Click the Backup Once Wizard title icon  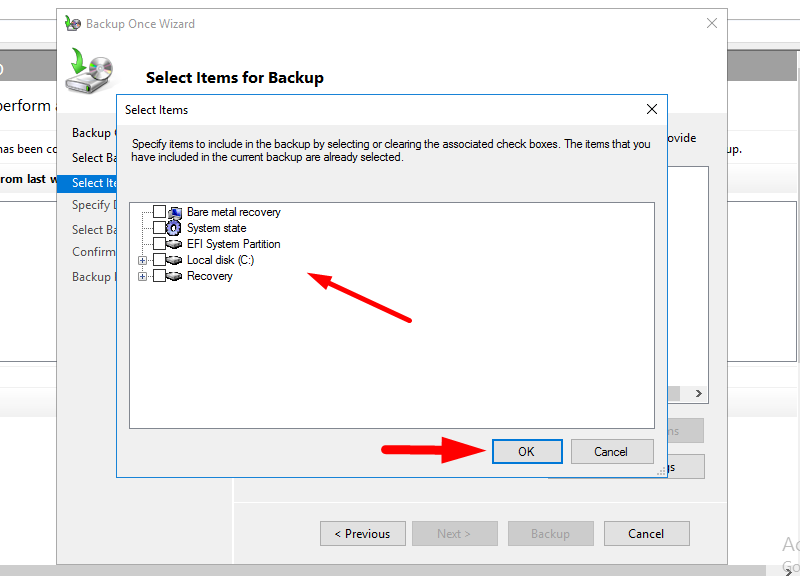coord(73,23)
